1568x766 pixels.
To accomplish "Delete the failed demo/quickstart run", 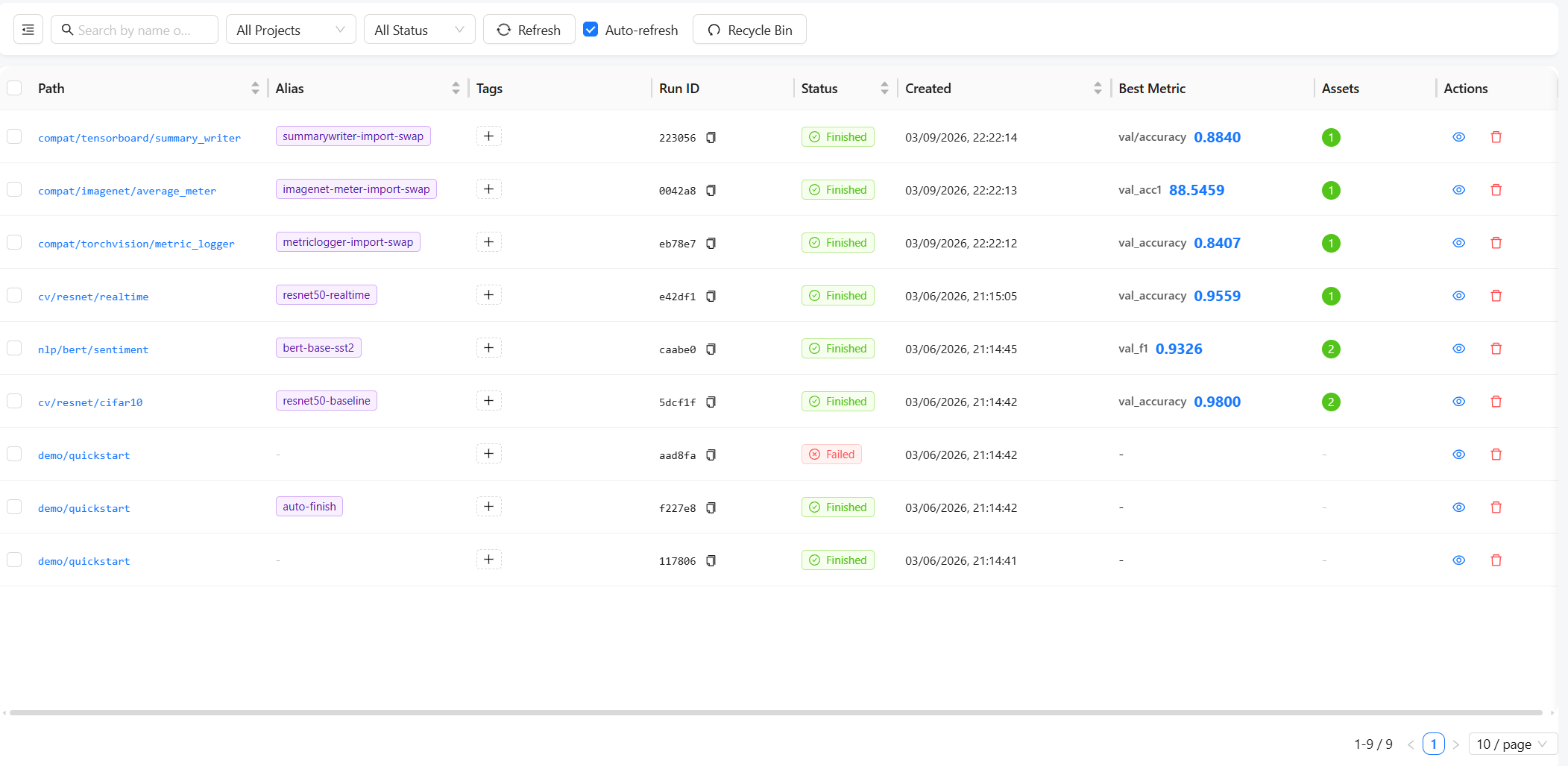I will 1495,455.
